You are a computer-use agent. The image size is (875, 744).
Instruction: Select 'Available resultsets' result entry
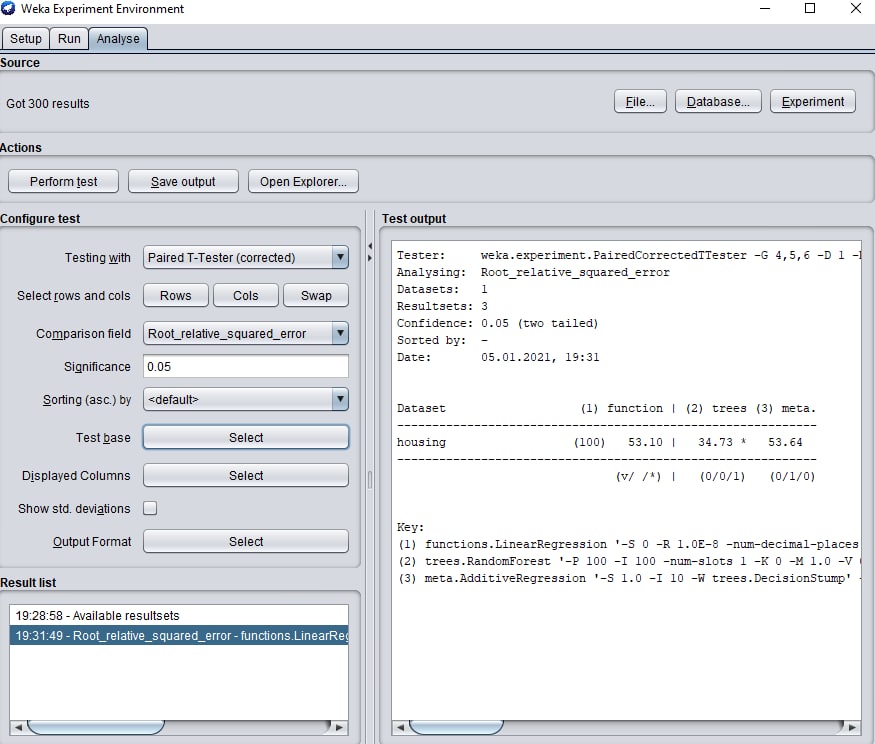(179, 616)
